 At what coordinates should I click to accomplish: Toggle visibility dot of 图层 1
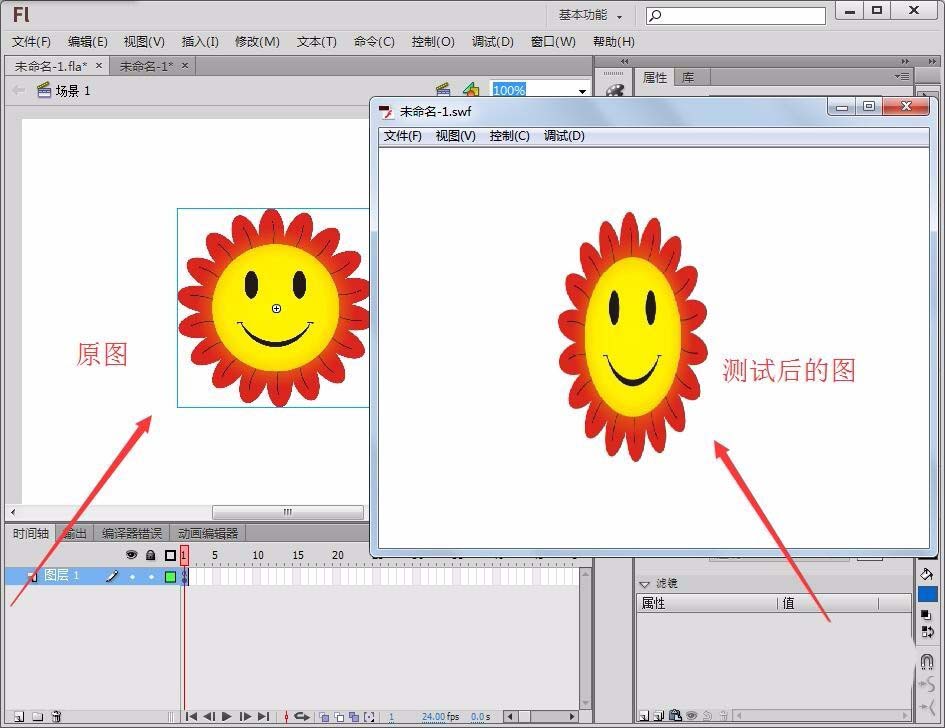coord(132,577)
